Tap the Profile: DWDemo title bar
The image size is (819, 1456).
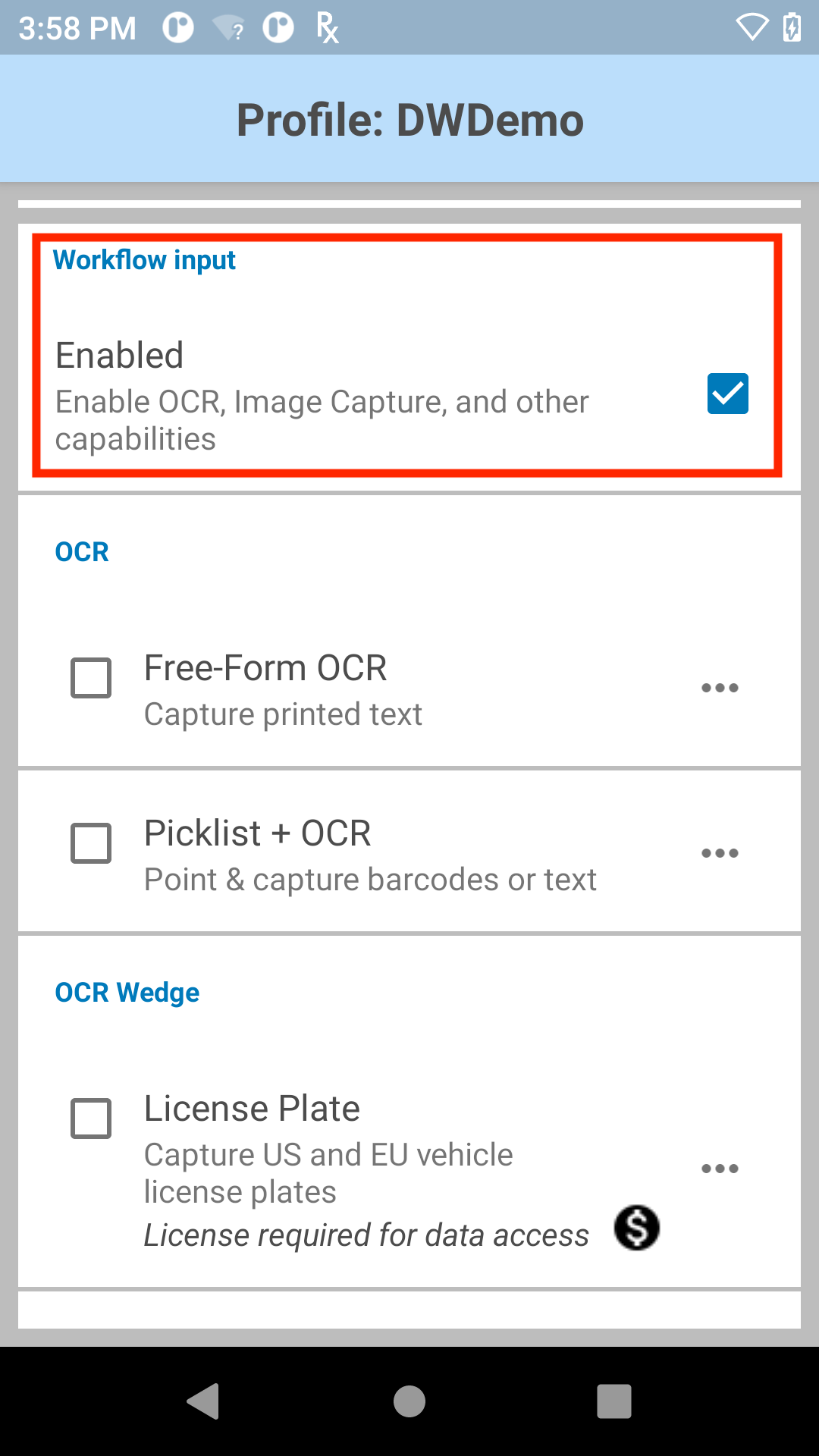(x=409, y=119)
